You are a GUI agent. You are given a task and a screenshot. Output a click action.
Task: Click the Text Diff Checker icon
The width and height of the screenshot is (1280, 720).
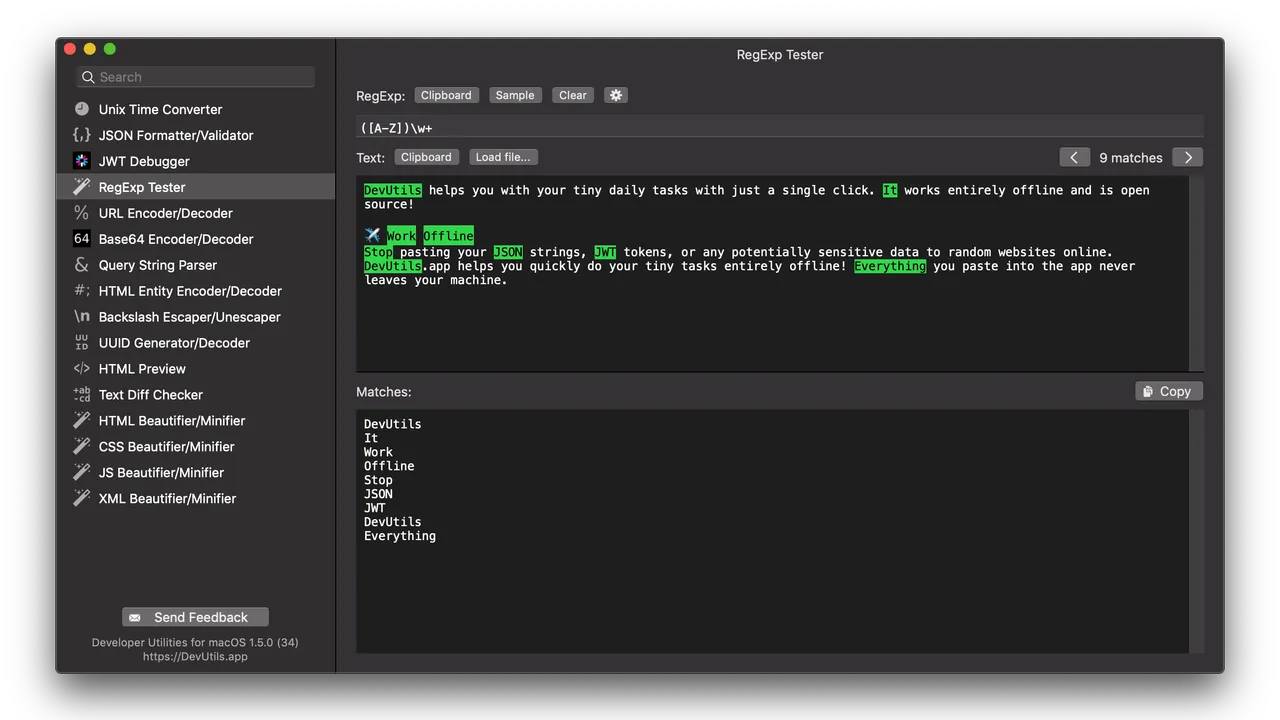(82, 395)
